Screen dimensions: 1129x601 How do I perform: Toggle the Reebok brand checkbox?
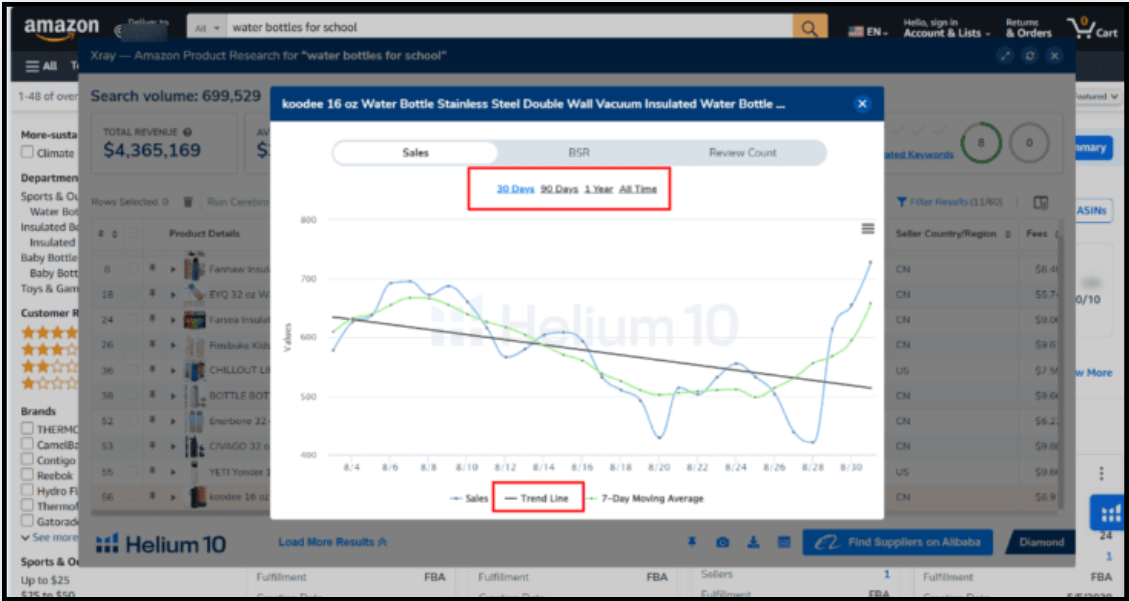28,476
